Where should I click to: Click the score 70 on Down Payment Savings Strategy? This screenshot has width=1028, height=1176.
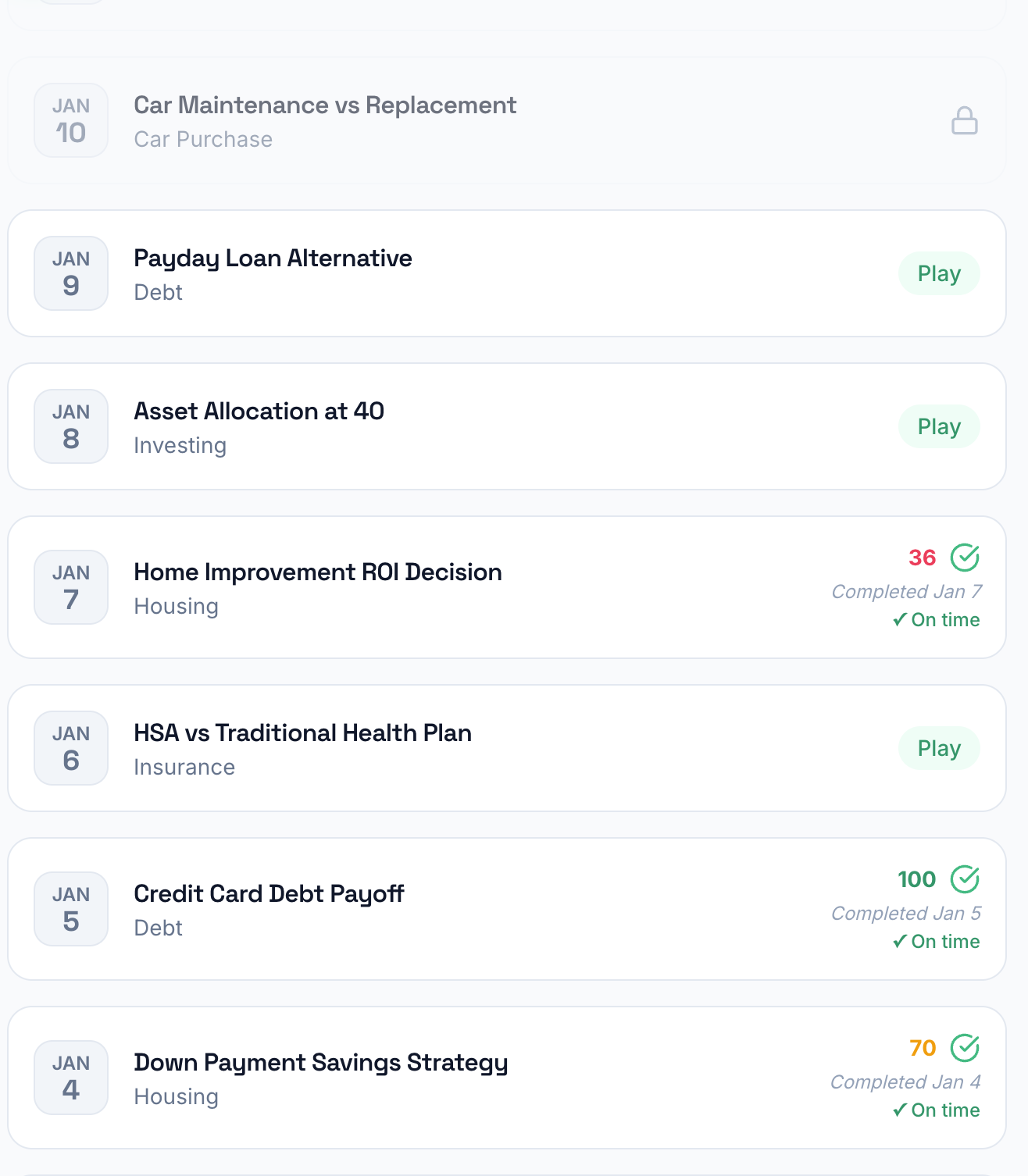[922, 1048]
